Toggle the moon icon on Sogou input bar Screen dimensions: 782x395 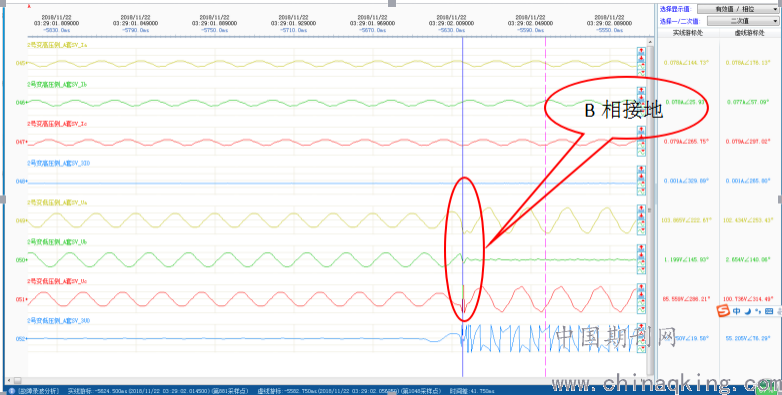click(x=748, y=311)
